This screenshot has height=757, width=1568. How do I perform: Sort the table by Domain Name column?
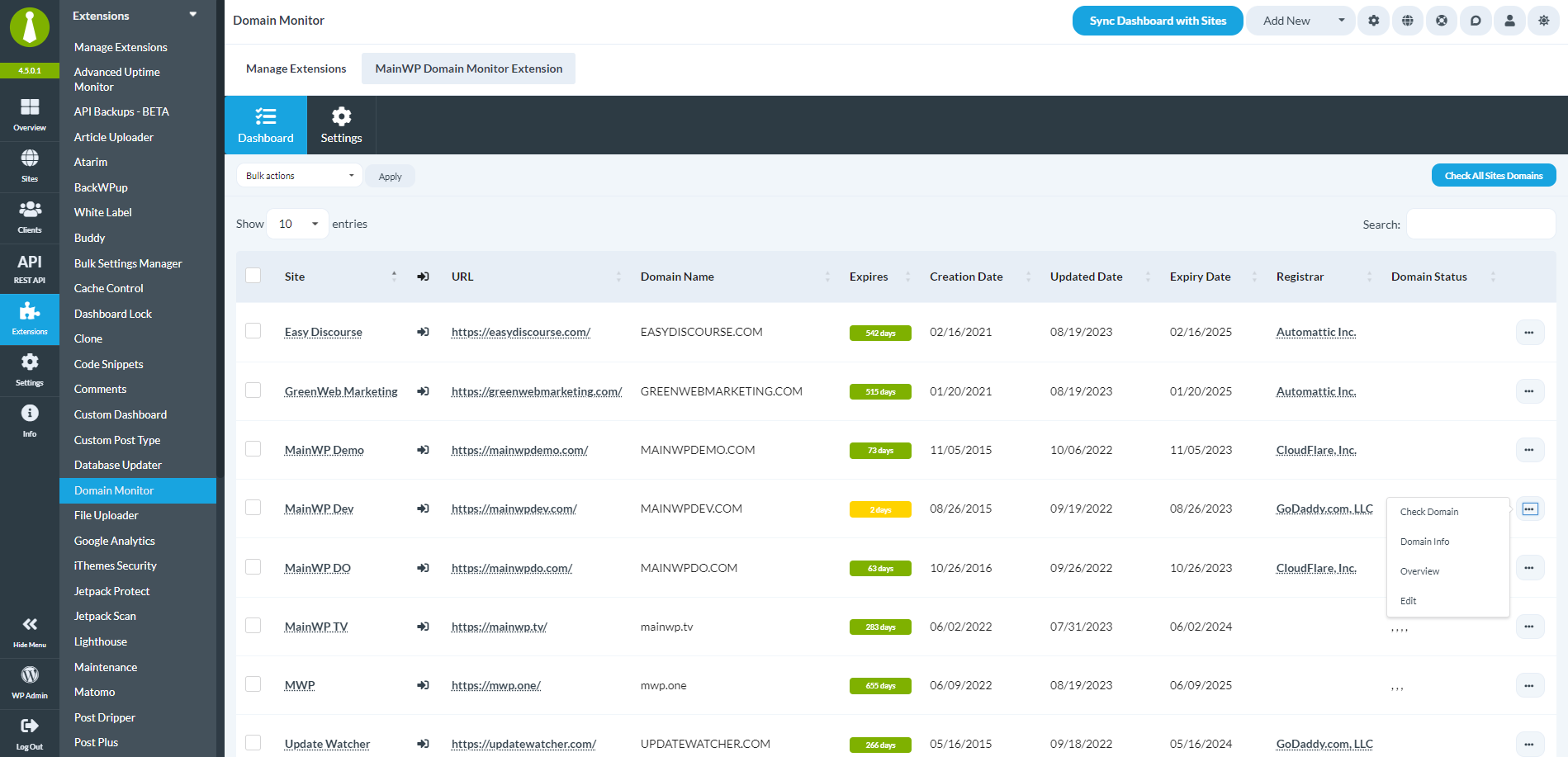pyautogui.click(x=735, y=277)
